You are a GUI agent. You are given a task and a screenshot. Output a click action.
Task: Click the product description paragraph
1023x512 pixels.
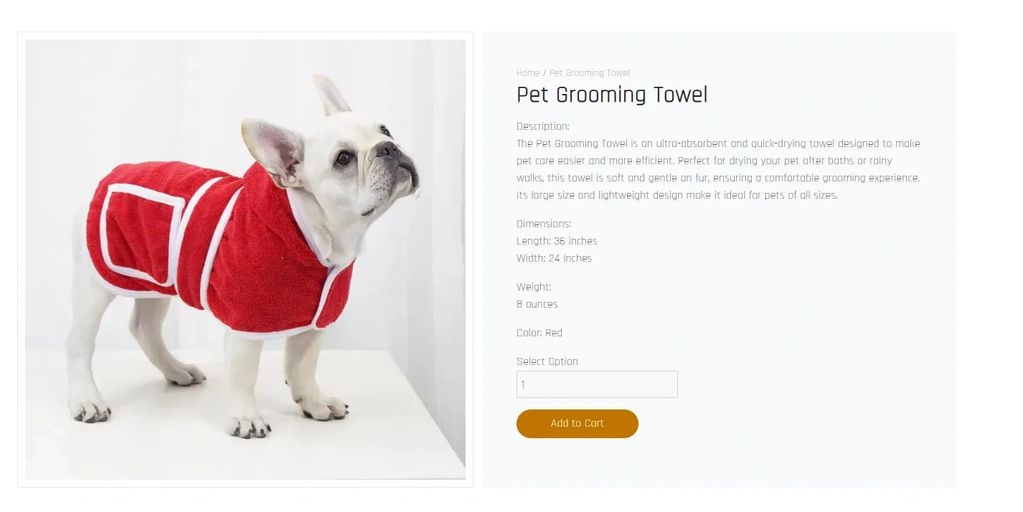(x=718, y=169)
